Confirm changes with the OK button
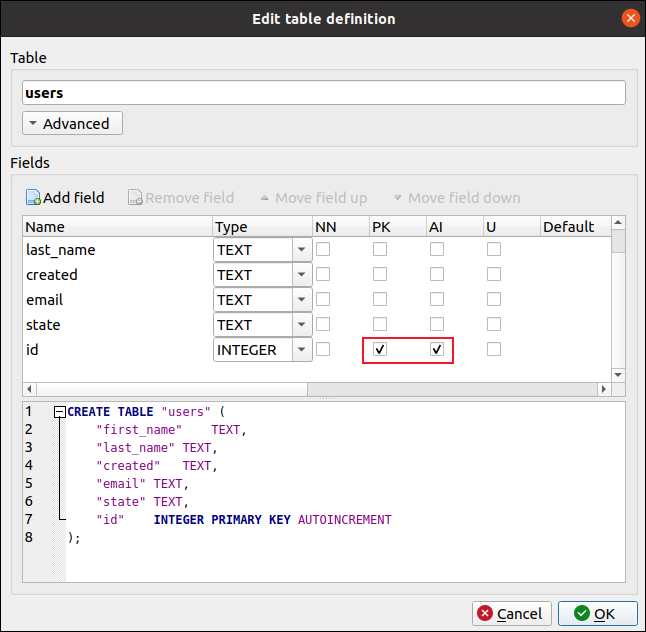The width and height of the screenshot is (646, 632). point(598,614)
